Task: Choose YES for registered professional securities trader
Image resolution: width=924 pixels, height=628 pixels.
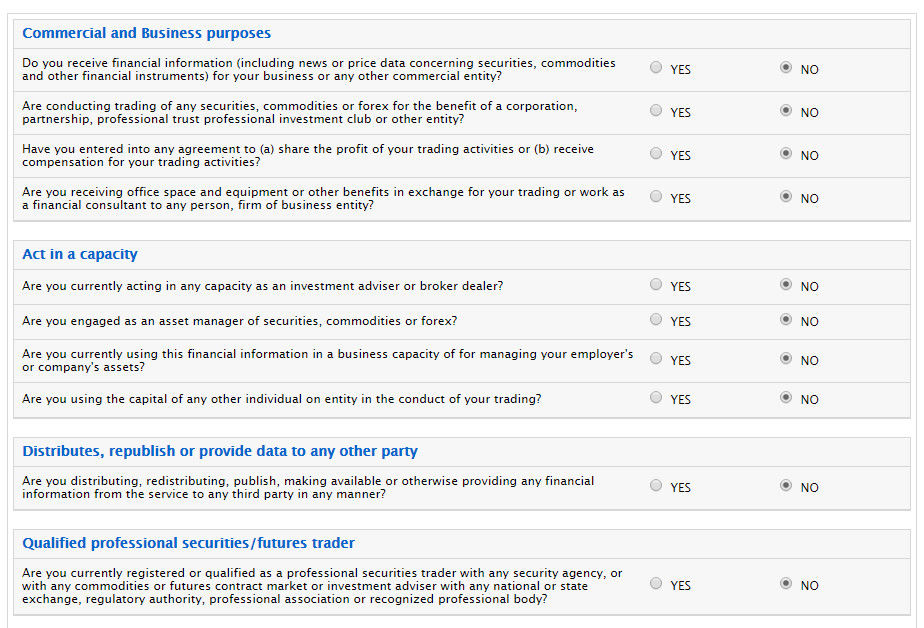Action: (656, 583)
